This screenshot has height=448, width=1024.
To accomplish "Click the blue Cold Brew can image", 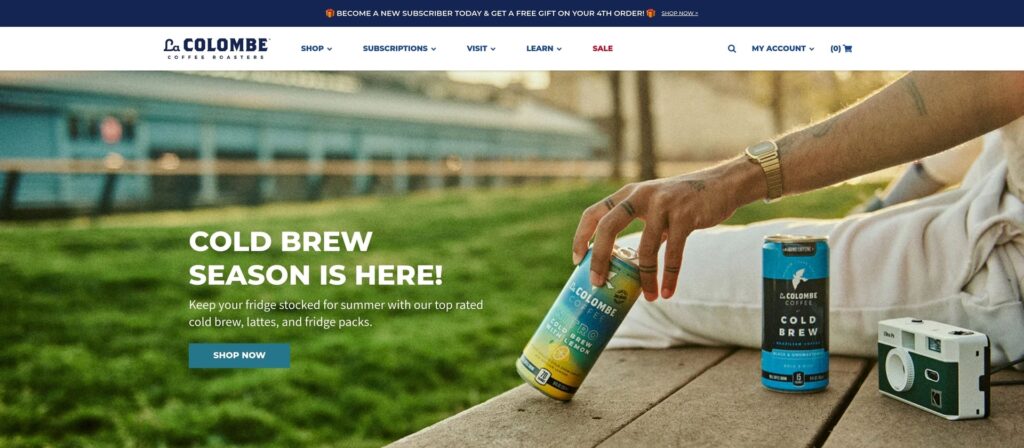I will click(795, 313).
